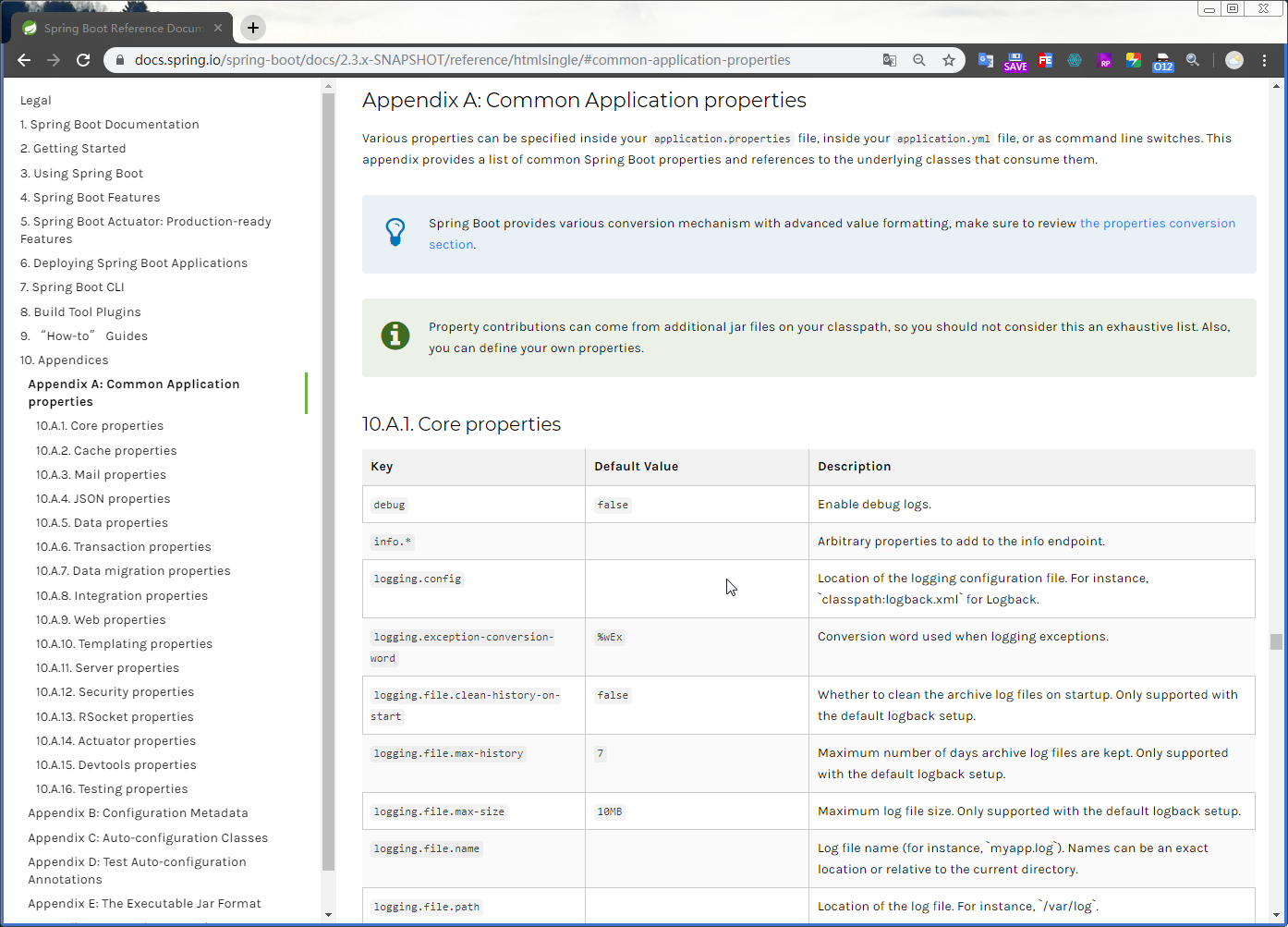The height and width of the screenshot is (927, 1288).
Task: Go to 10.A.15. Devtools properties
Action: (x=116, y=765)
